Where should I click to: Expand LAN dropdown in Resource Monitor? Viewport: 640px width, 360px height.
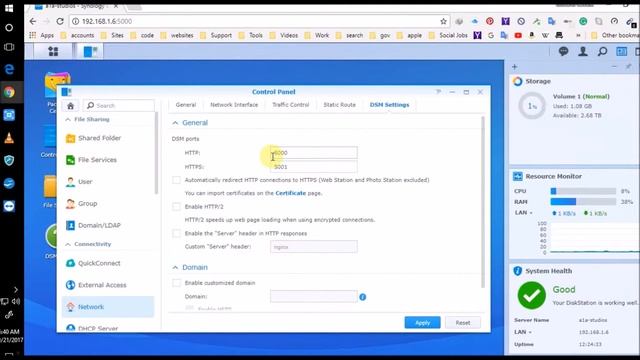tap(531, 213)
